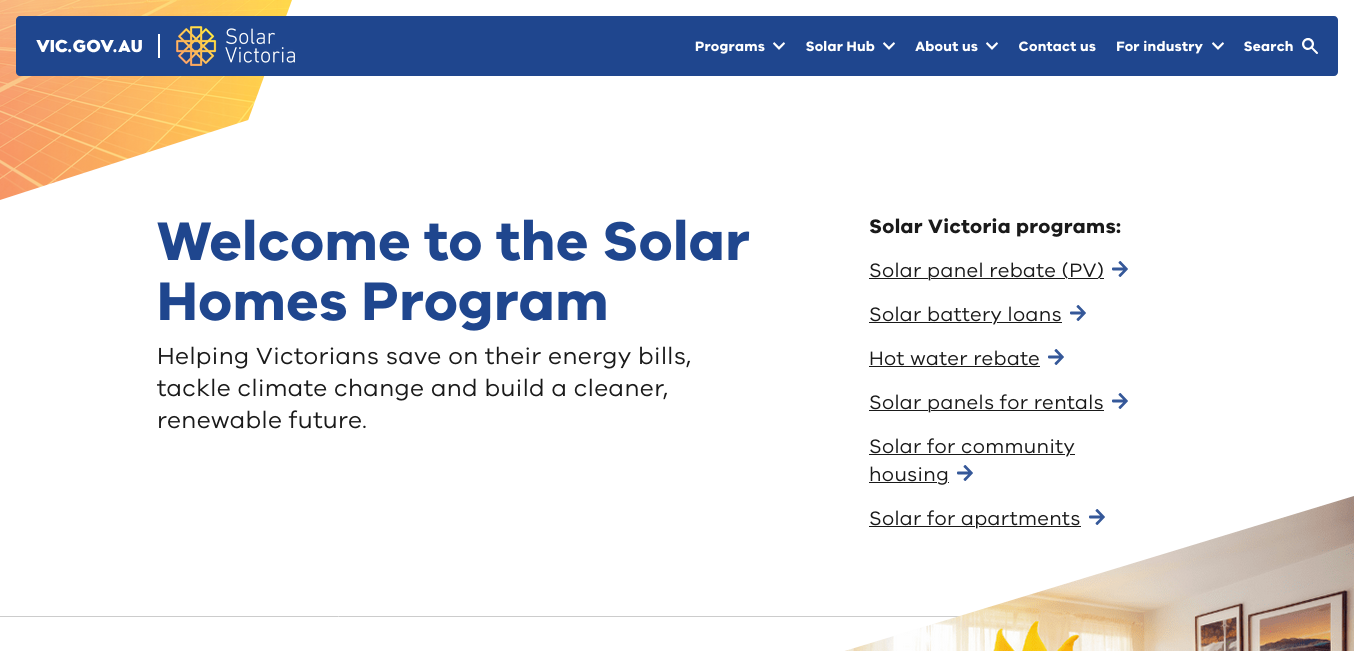Image resolution: width=1366 pixels, height=651 pixels.
Task: Open the Solar battery loans link
Action: pos(965,314)
